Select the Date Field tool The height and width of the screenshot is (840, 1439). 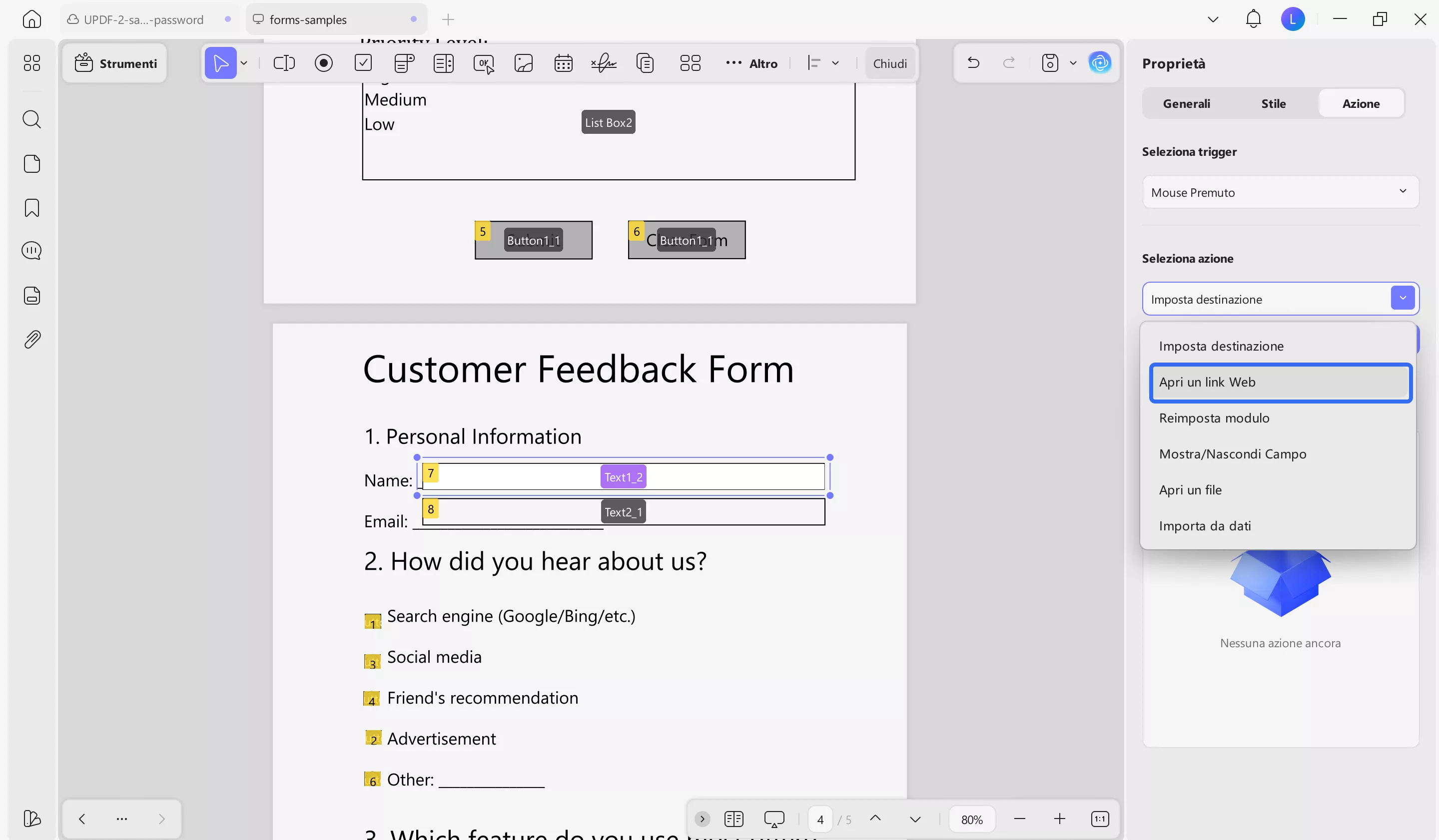563,63
